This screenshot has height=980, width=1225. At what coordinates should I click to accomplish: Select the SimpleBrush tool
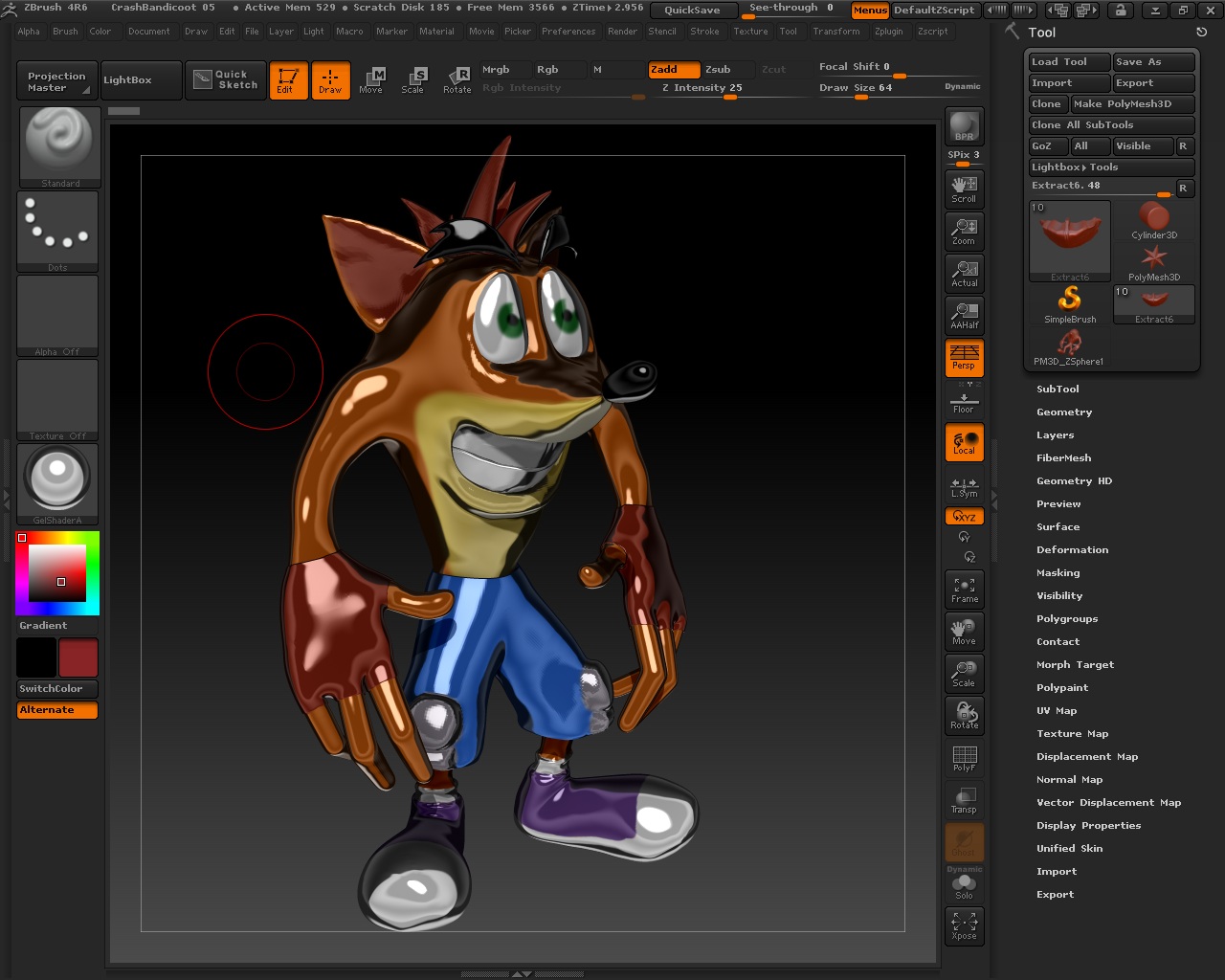[x=1070, y=304]
